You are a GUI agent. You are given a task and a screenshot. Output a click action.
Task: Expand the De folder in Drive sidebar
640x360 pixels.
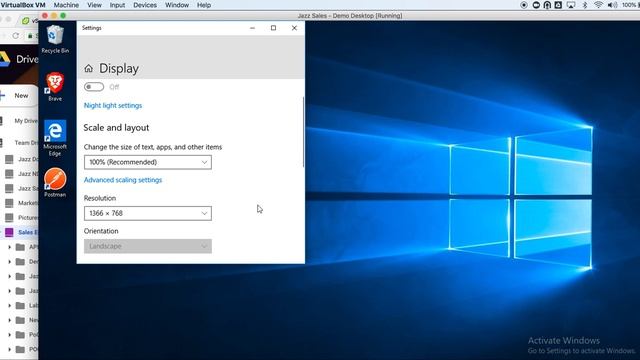point(9,262)
